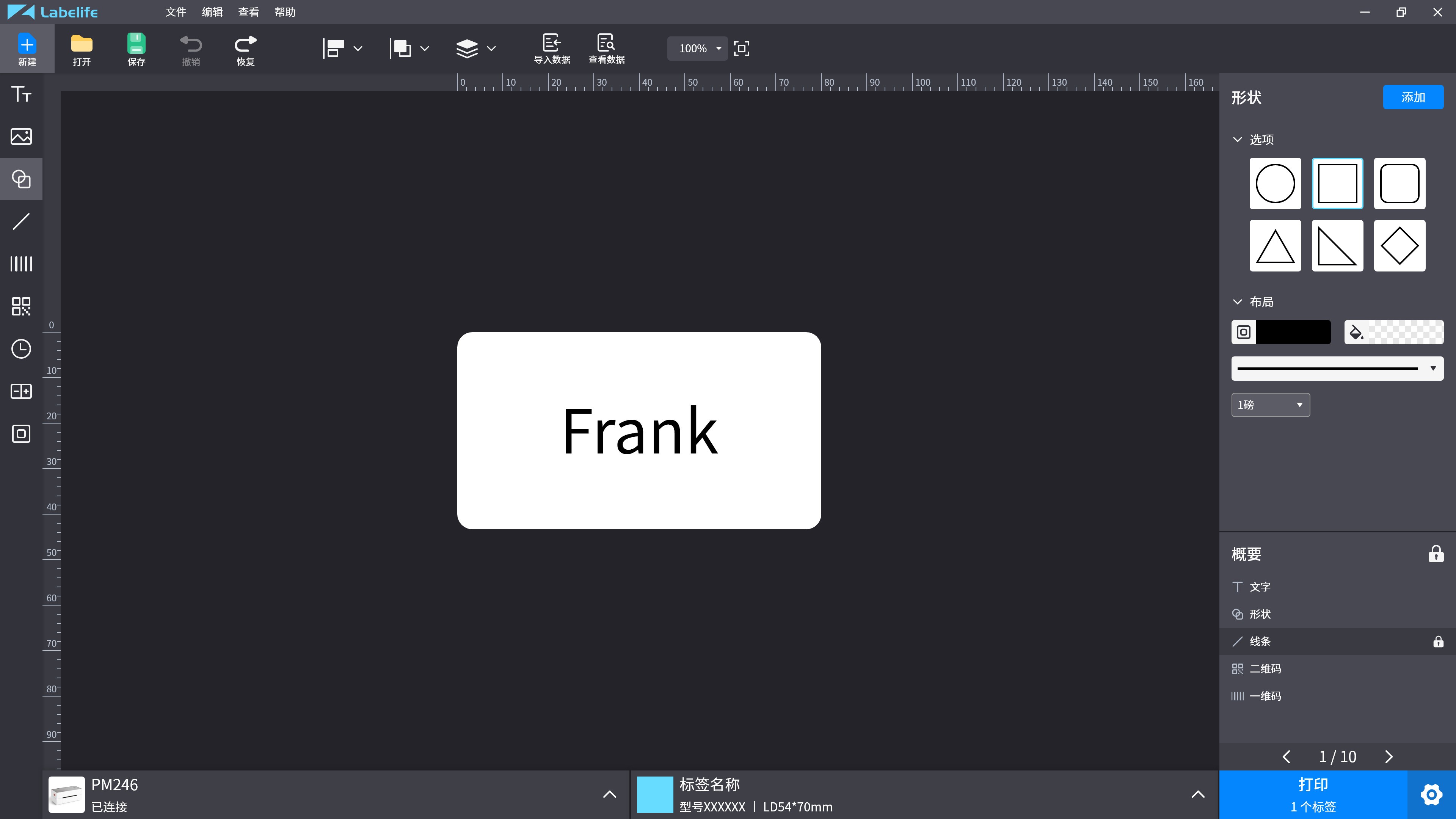This screenshot has height=819, width=1456.
Task: Select the Image tool in left sidebar
Action: [21, 136]
